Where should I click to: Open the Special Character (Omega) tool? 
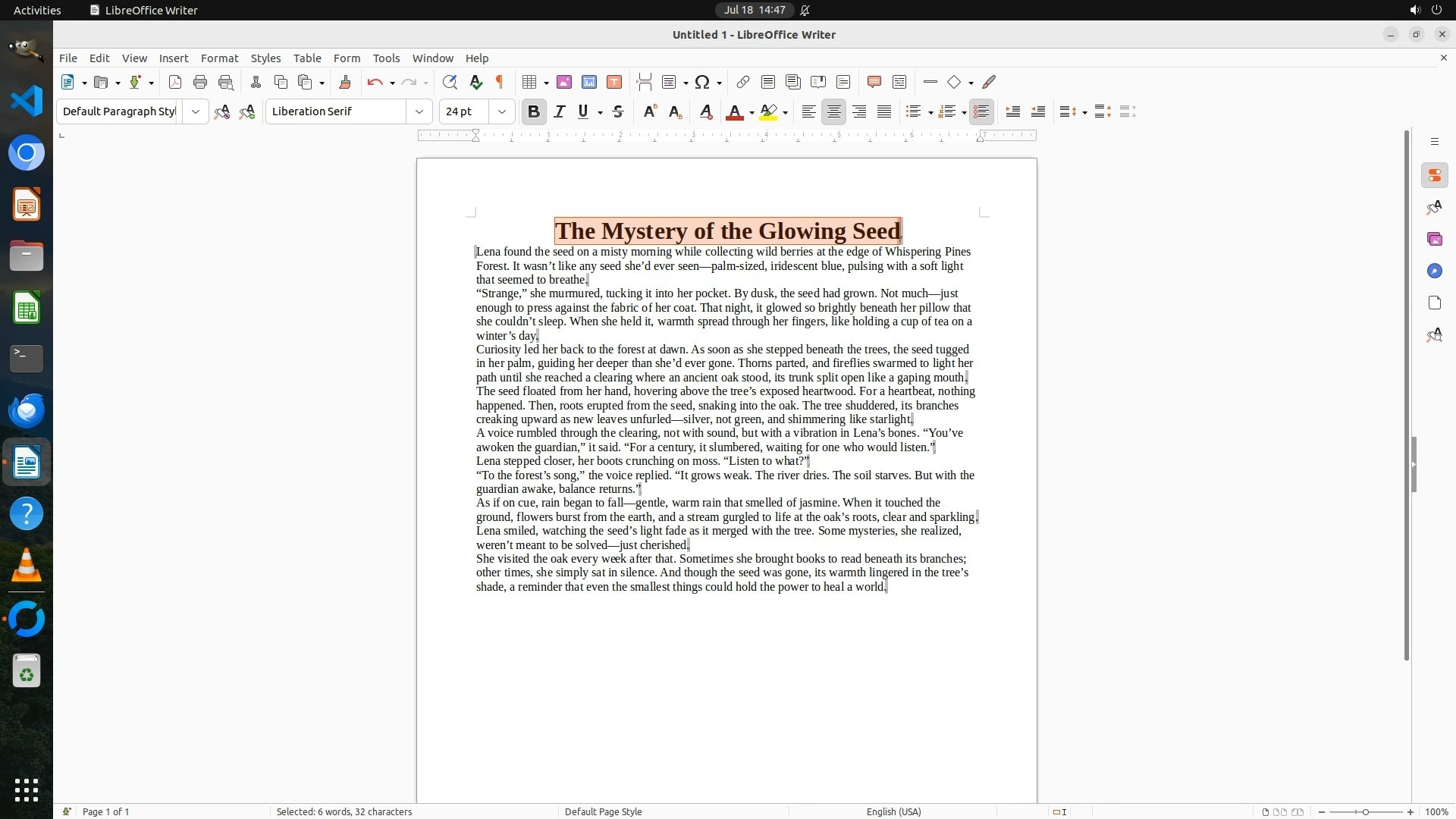[702, 82]
